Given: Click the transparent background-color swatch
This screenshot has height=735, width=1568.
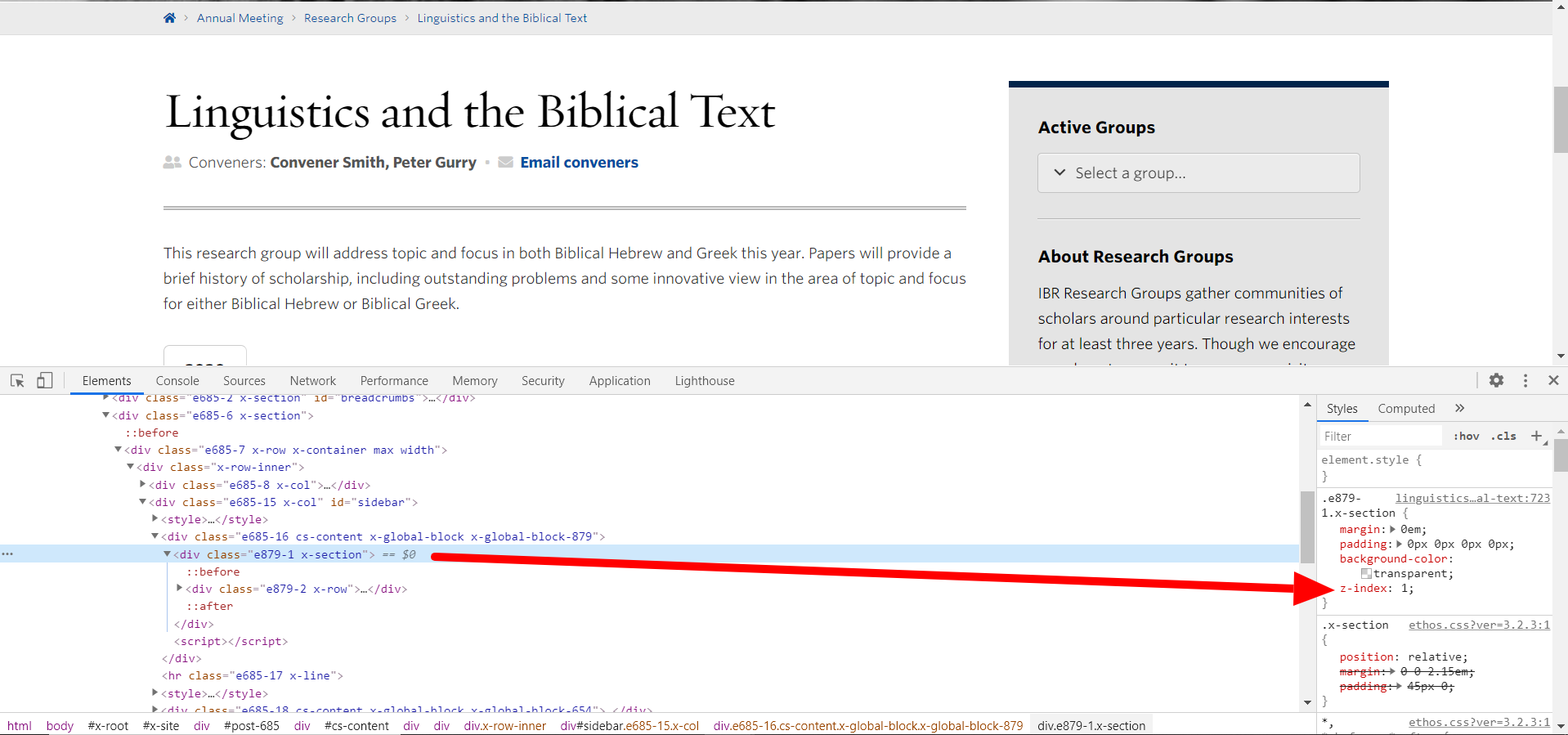Looking at the screenshot, I should pos(1366,574).
